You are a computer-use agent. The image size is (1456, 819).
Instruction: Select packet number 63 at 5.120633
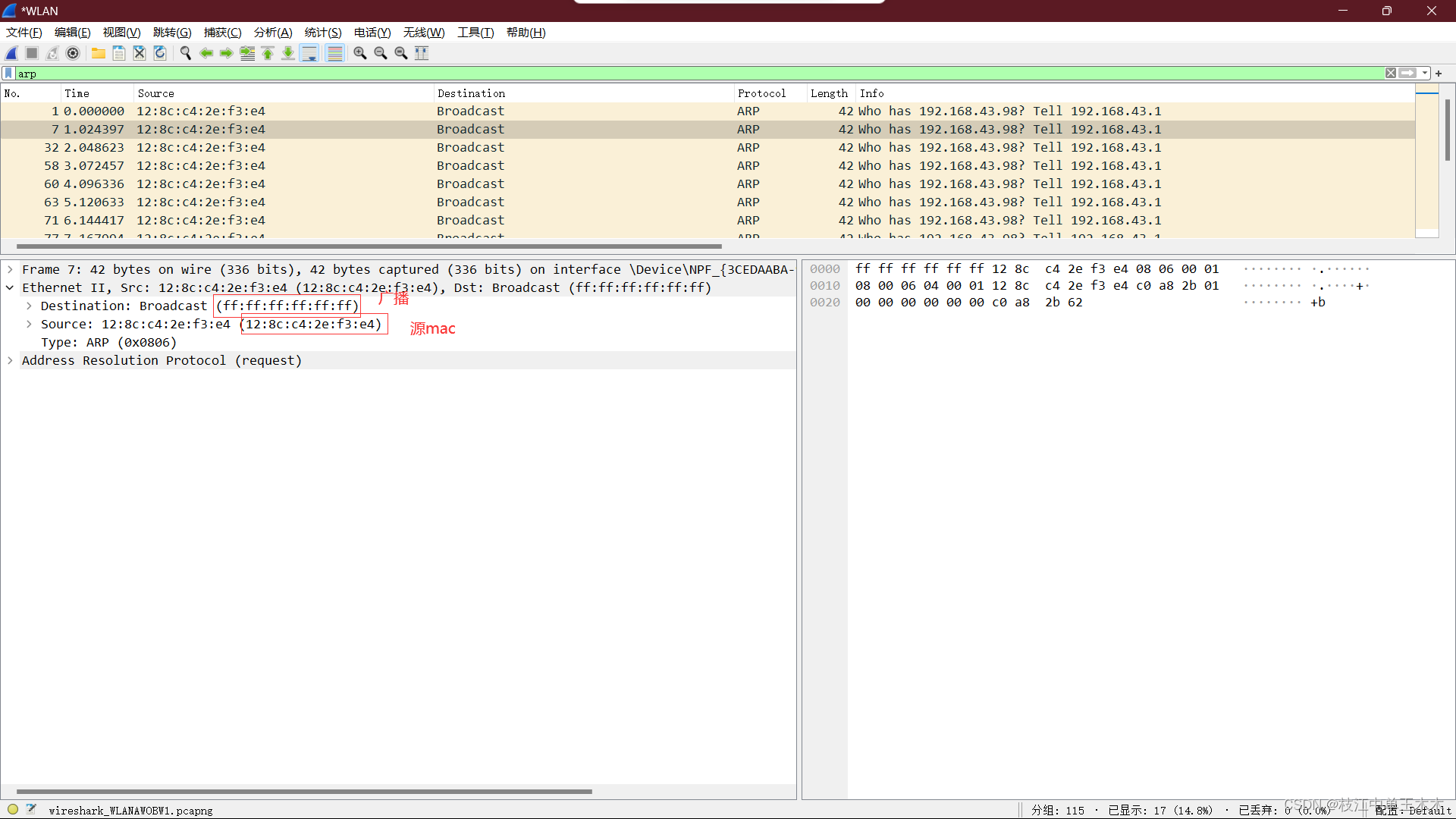click(x=708, y=202)
